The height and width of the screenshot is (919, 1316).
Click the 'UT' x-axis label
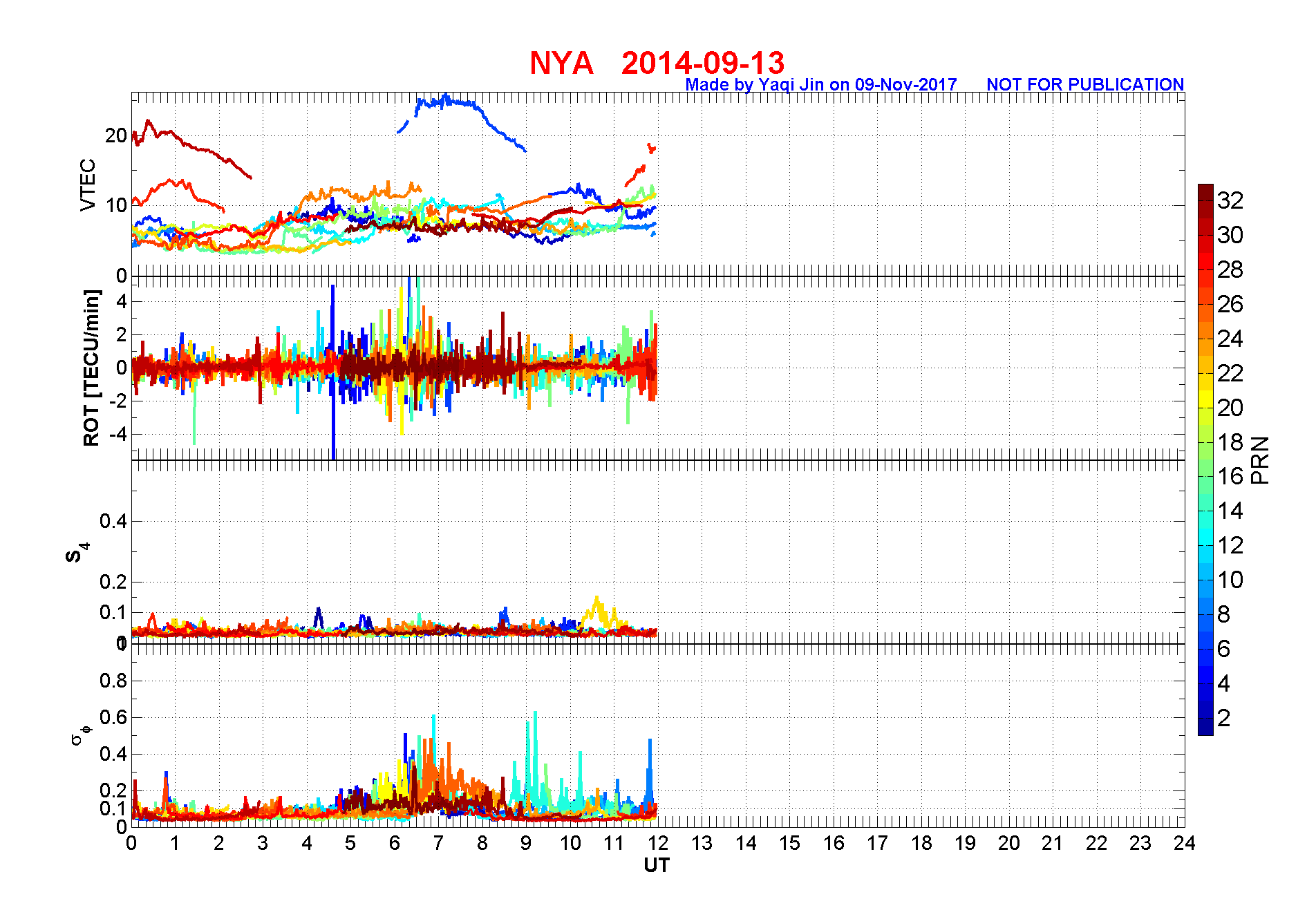(x=657, y=865)
